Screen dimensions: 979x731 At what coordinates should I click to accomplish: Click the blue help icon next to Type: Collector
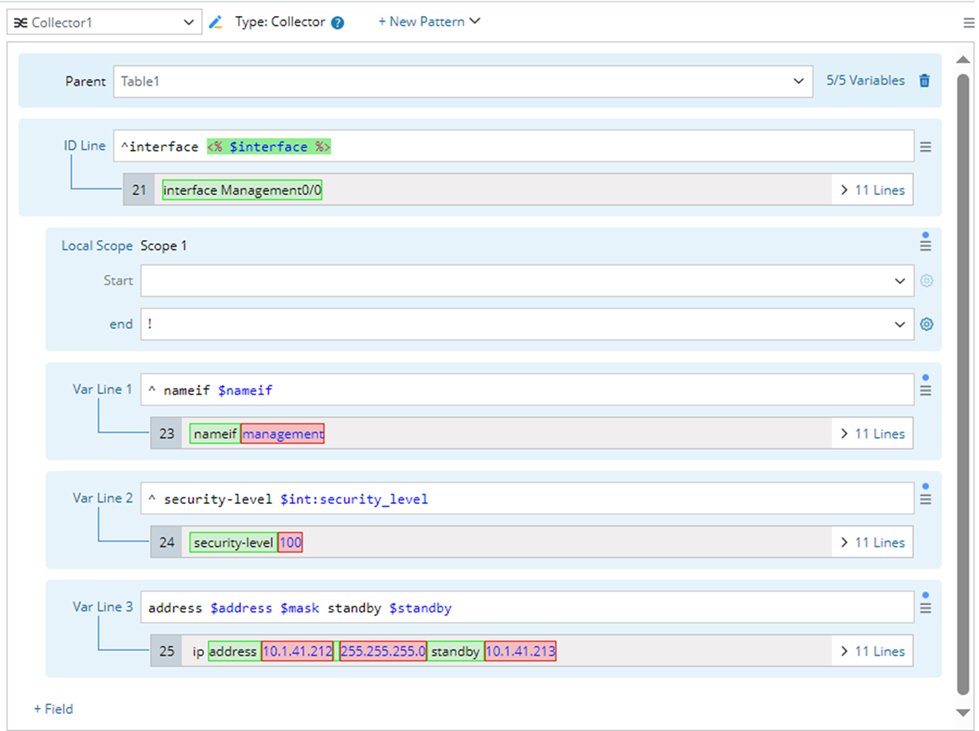click(x=338, y=23)
